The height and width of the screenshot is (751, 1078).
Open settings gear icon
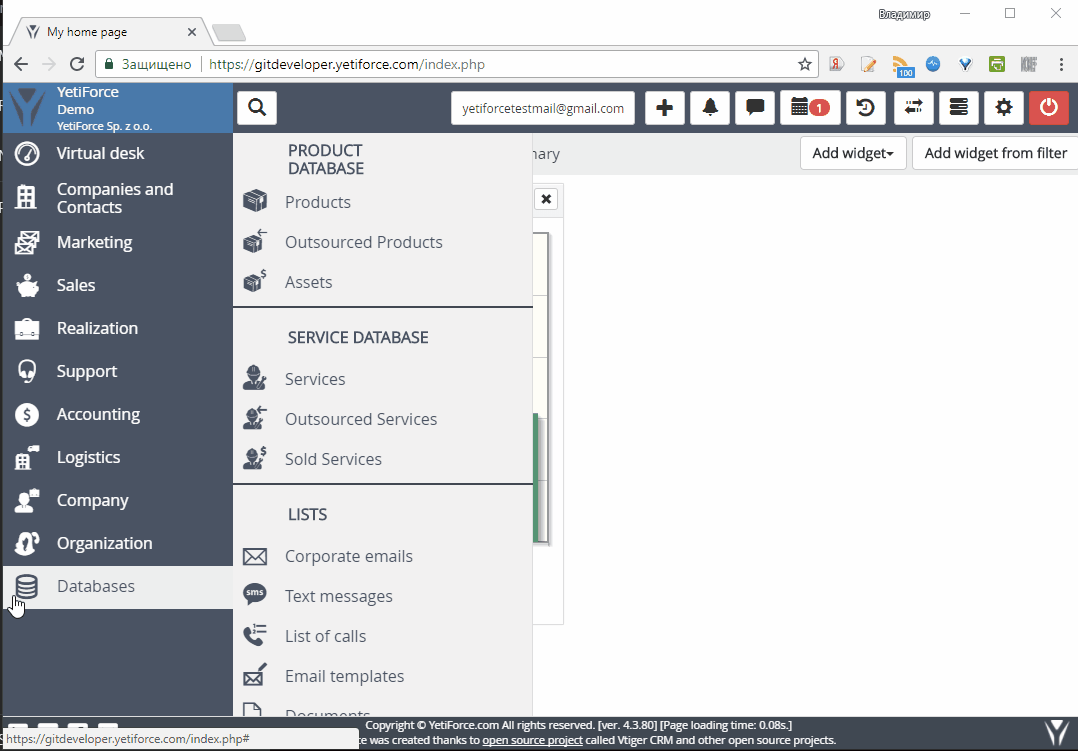tap(1004, 108)
